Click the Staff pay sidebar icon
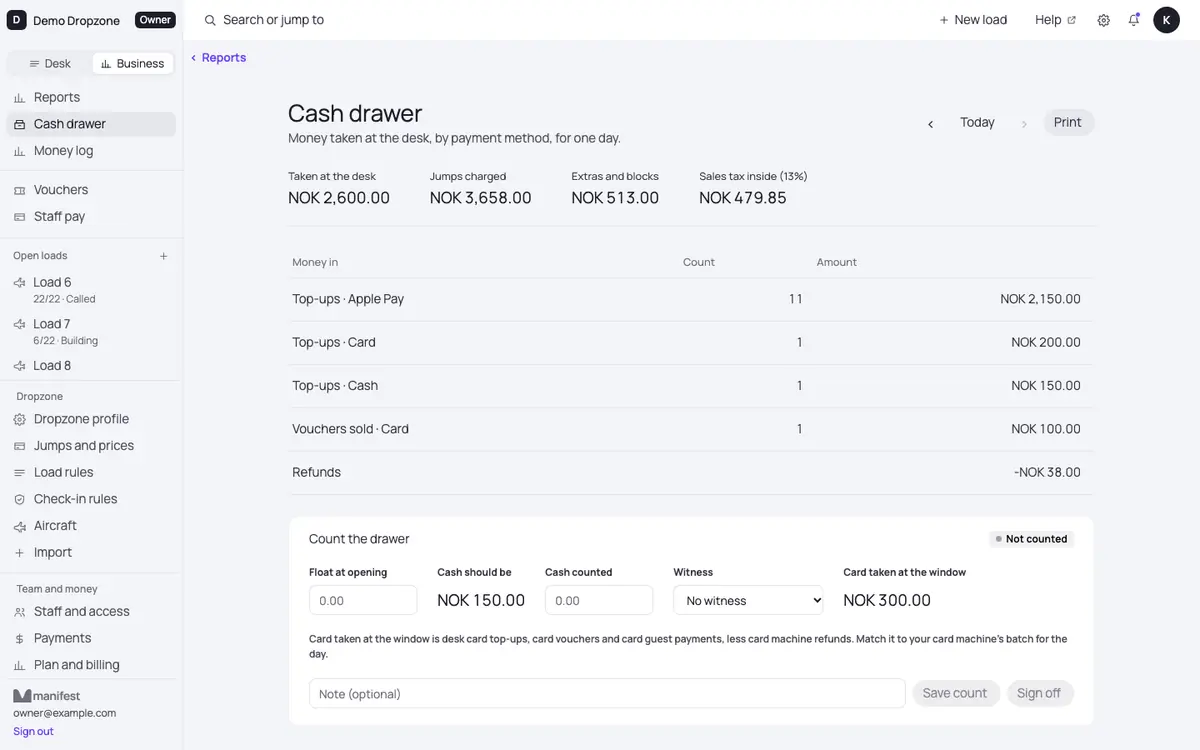1200x750 pixels. click(x=19, y=217)
